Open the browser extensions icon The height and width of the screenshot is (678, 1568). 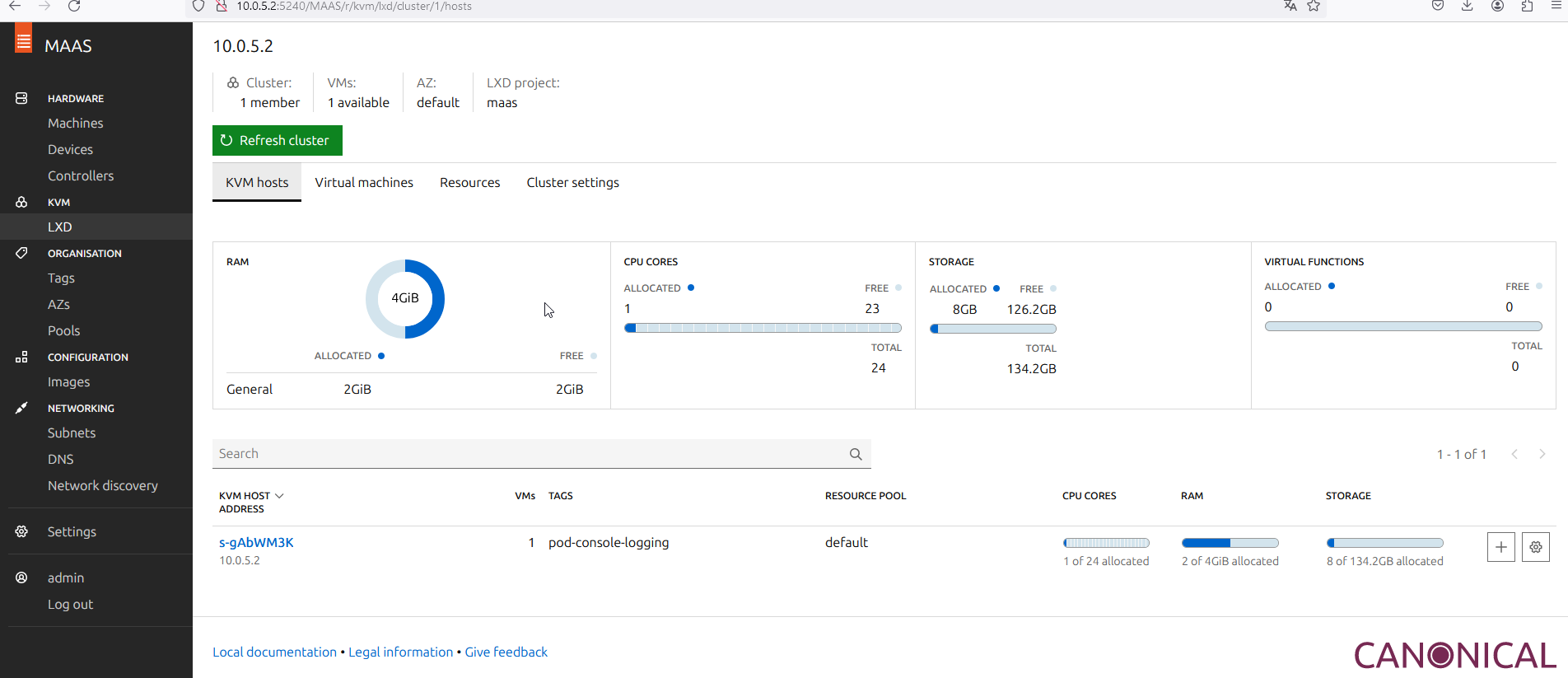coord(1527,6)
